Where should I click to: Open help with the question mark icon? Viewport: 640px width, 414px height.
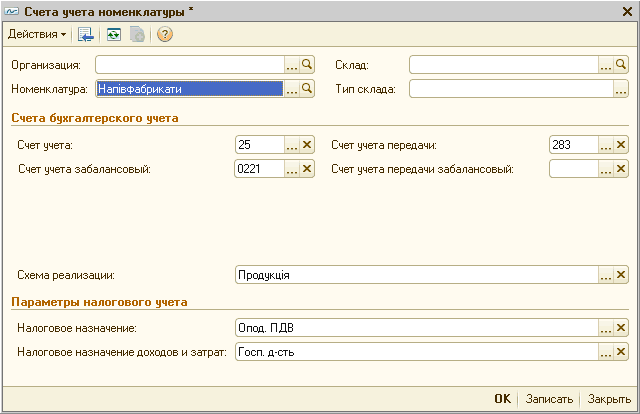(165, 34)
